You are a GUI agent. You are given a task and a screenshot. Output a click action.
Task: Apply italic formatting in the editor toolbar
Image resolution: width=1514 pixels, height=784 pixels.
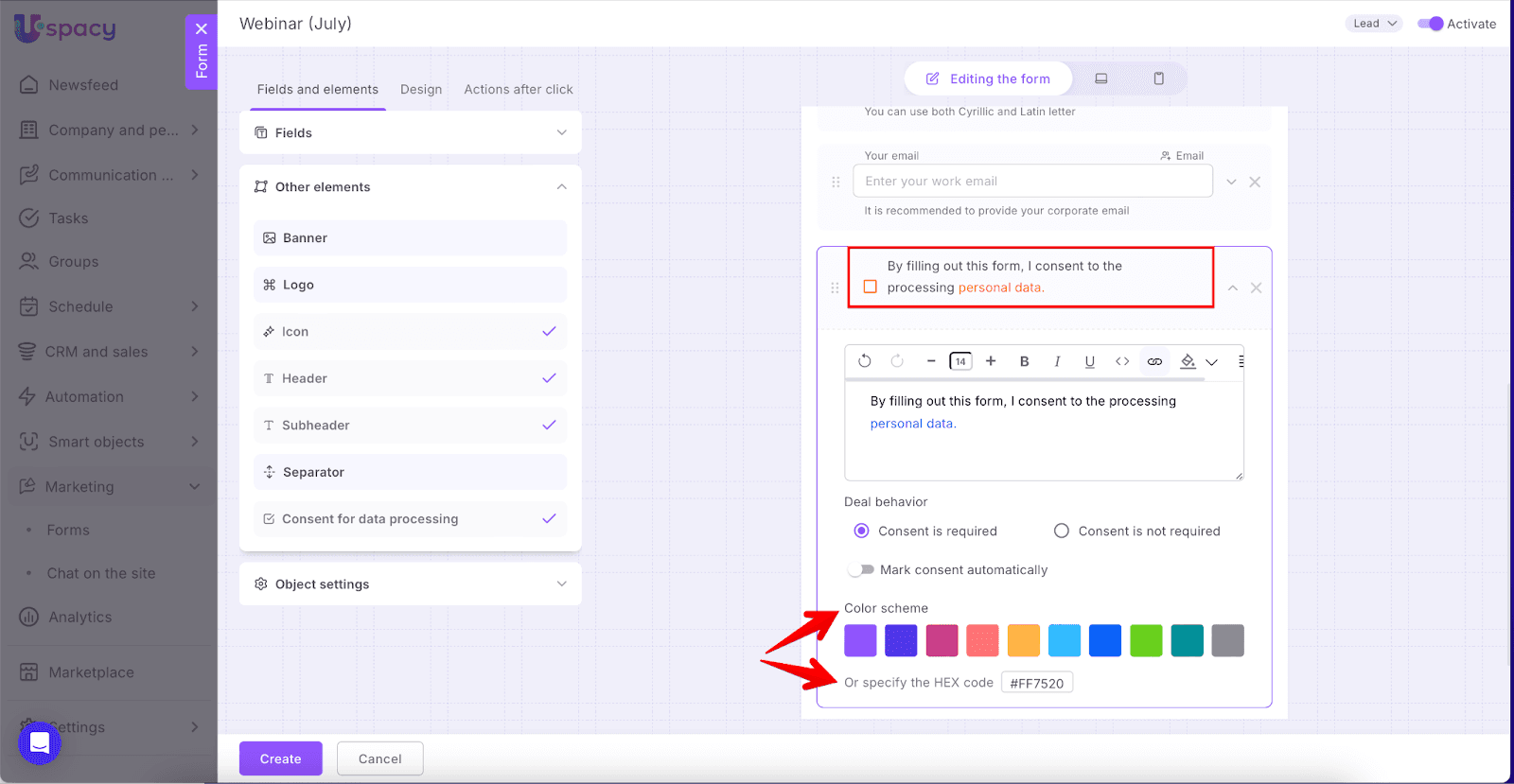click(1057, 361)
